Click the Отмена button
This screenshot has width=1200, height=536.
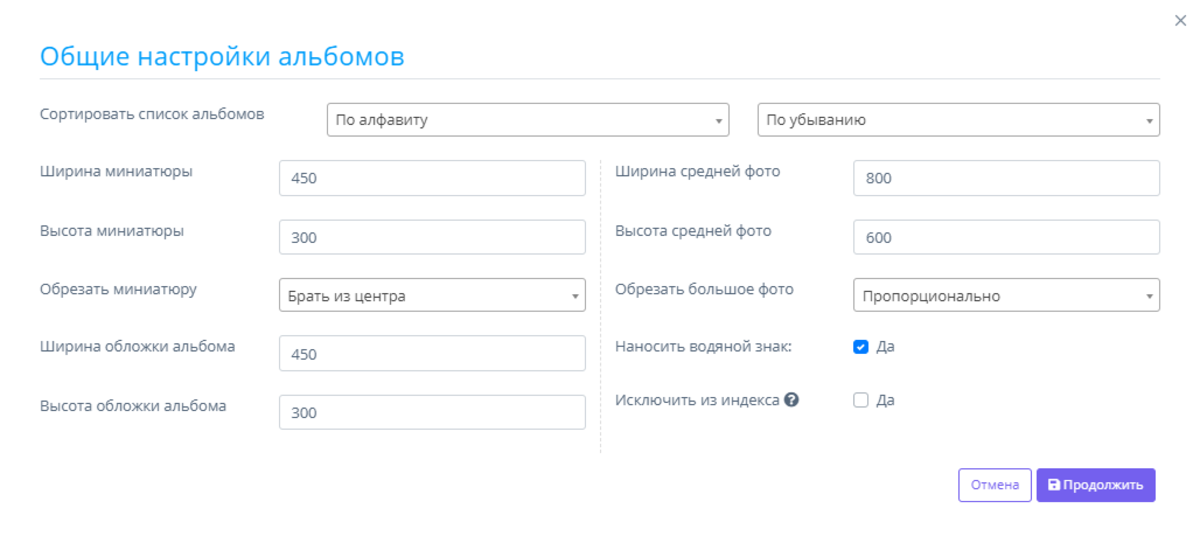[x=995, y=485]
